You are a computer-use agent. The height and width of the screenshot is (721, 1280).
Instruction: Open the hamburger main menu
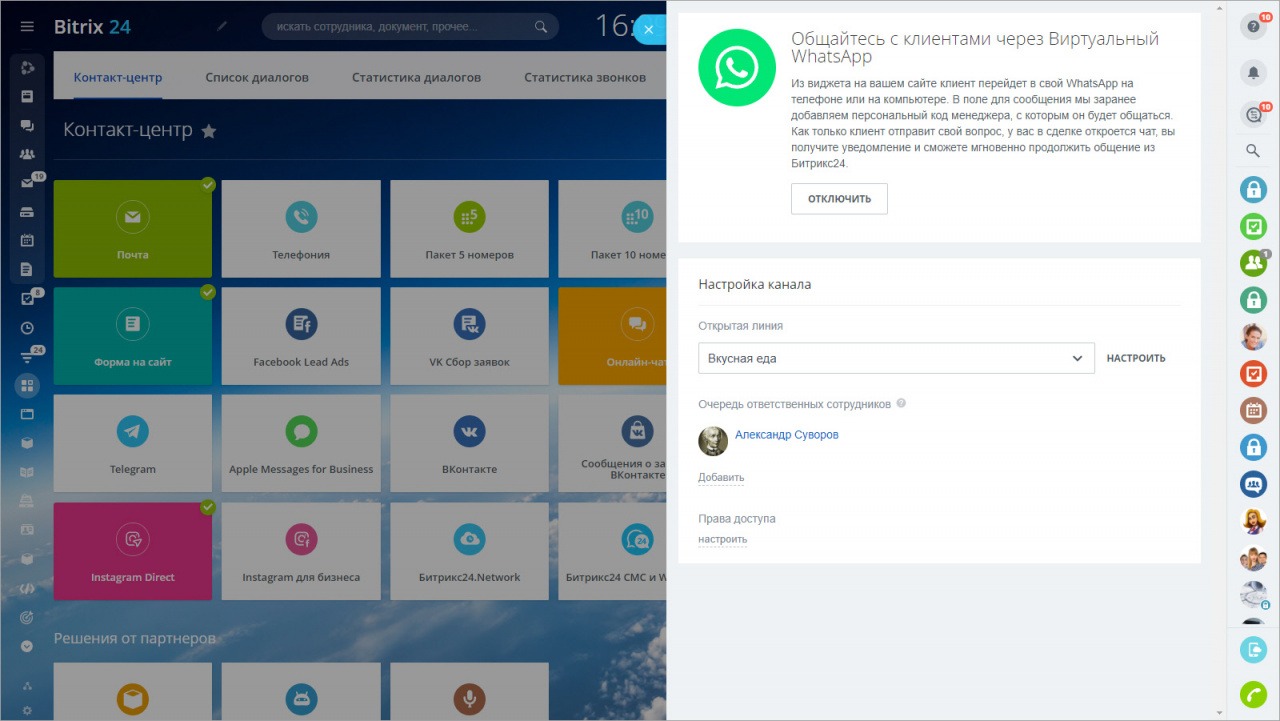27,27
